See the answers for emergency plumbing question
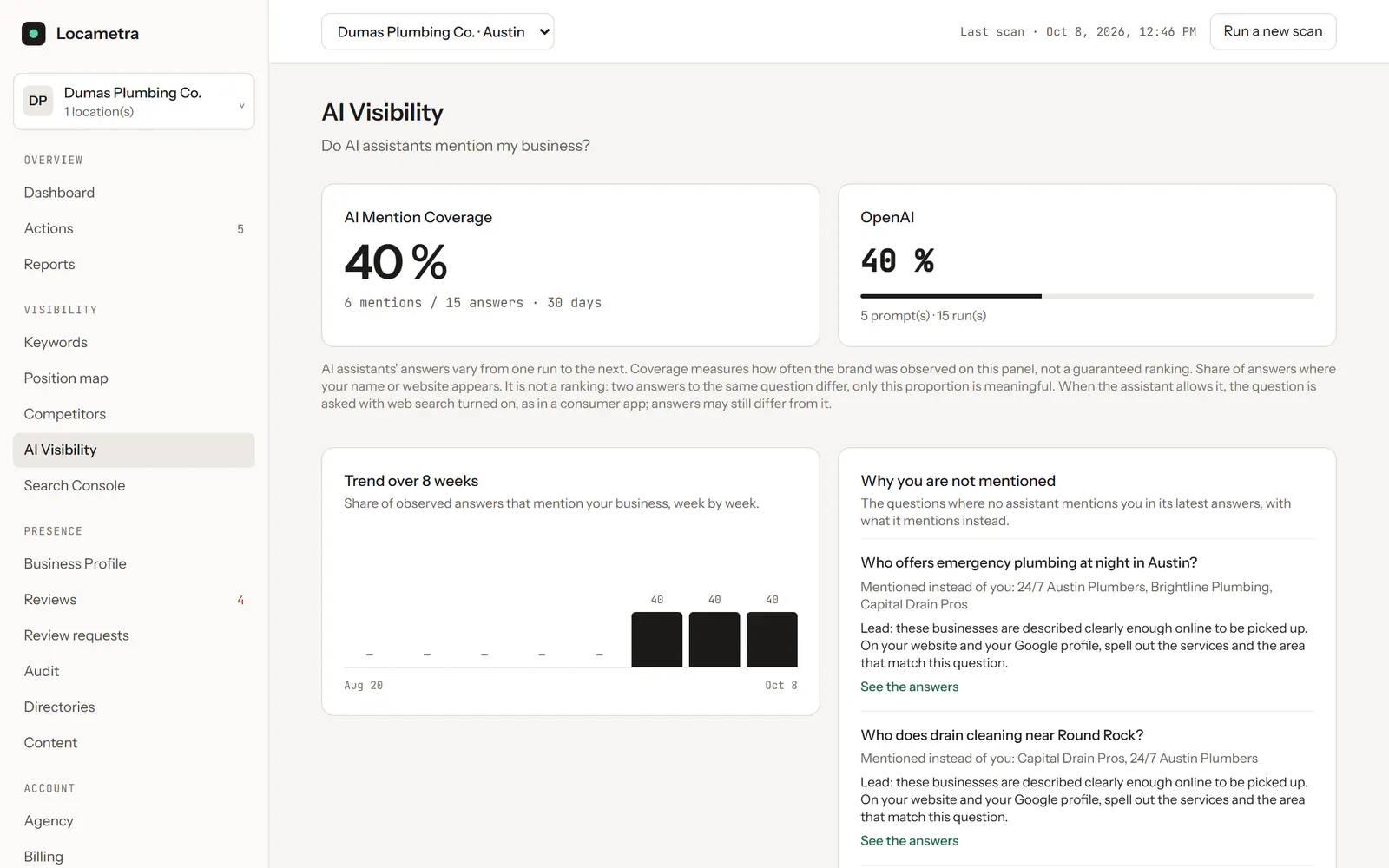 click(x=909, y=687)
